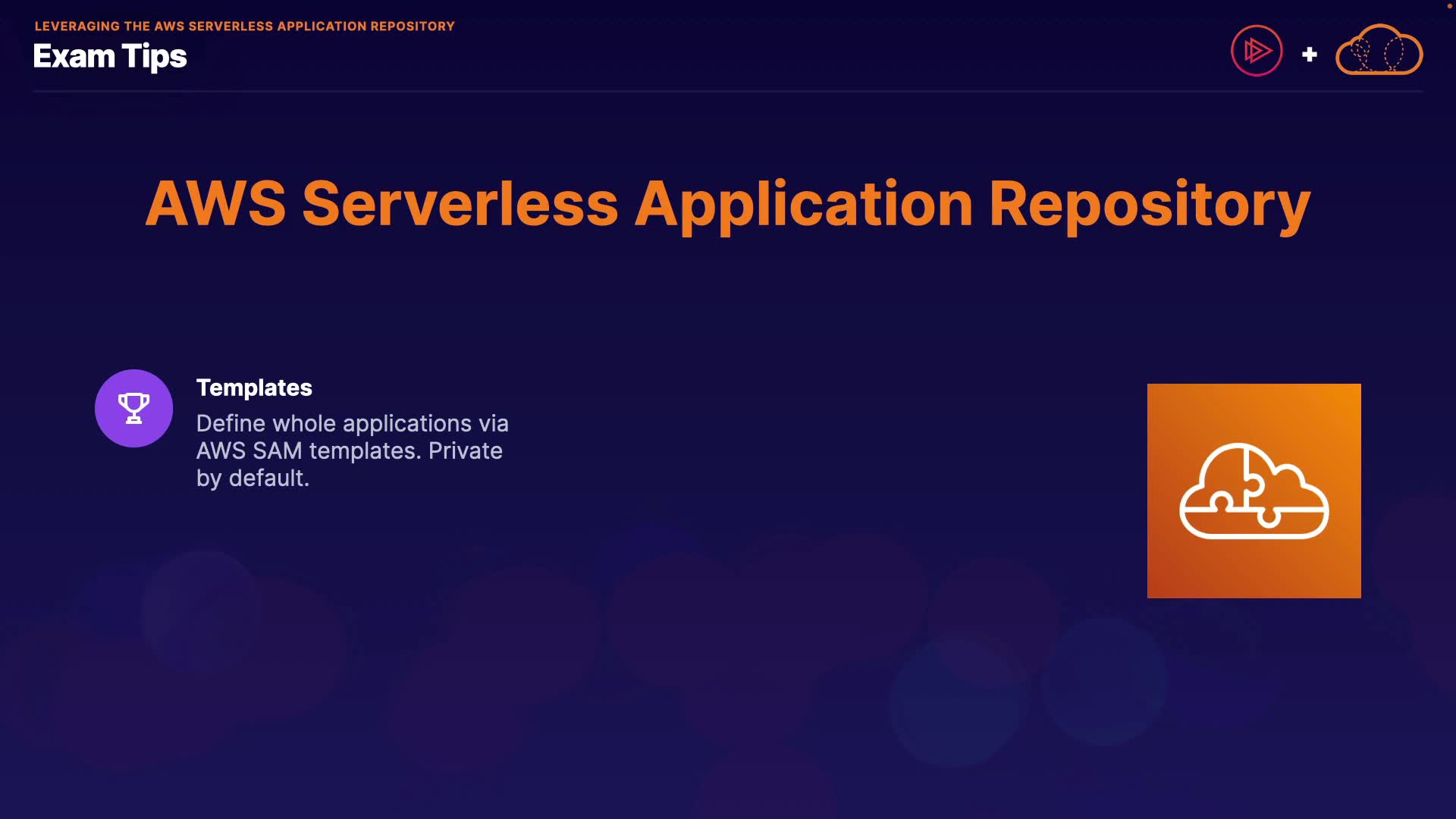The image size is (1456, 819).
Task: Click the A Cloud Guru cloud logo
Action: point(1379,51)
